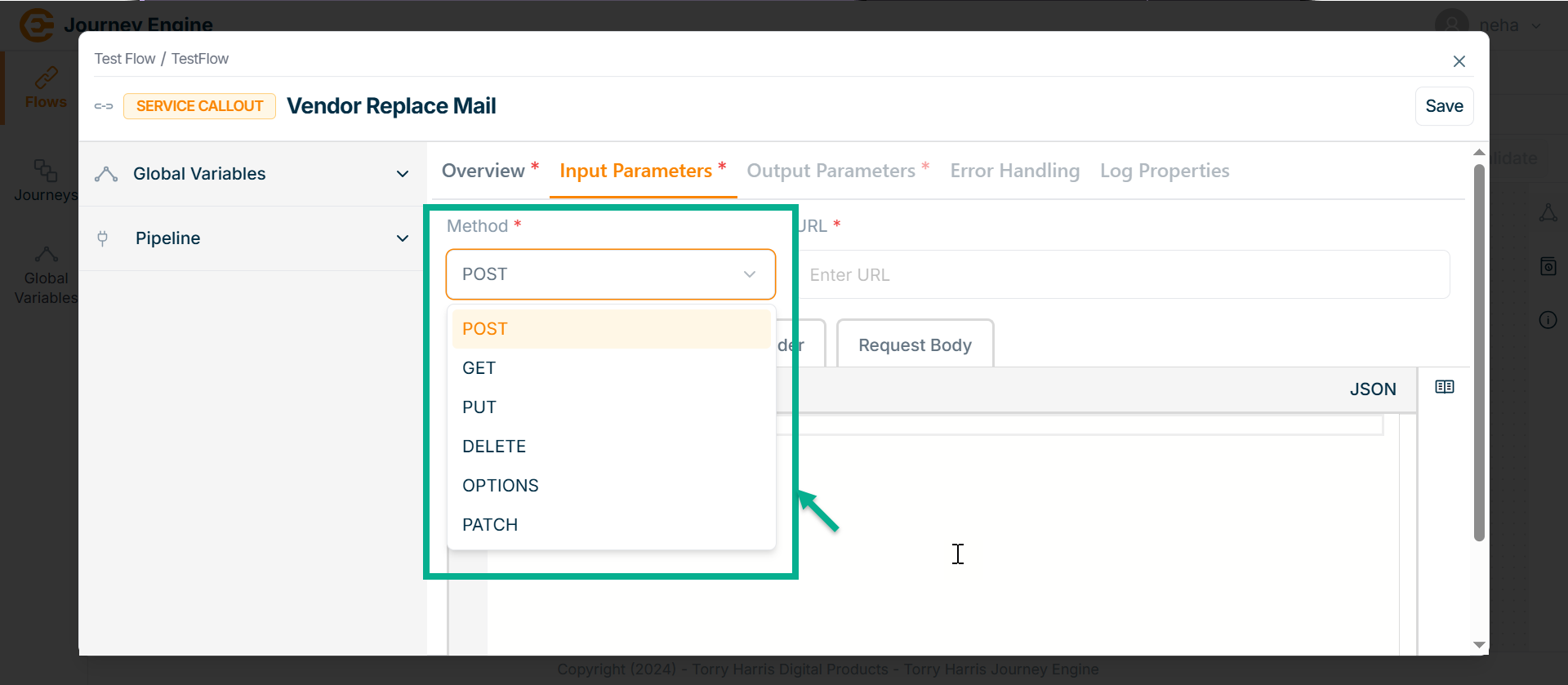
Task: Click the dialog vertical scrollbar thumb
Action: [x=1478, y=351]
